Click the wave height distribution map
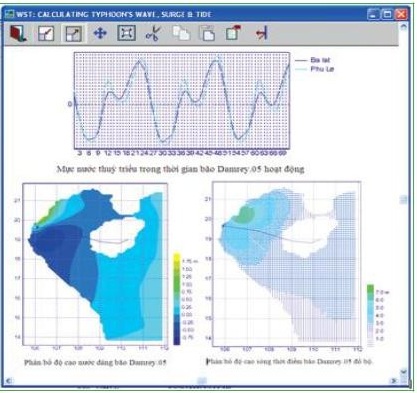The width and height of the screenshot is (417, 393). [x=287, y=264]
